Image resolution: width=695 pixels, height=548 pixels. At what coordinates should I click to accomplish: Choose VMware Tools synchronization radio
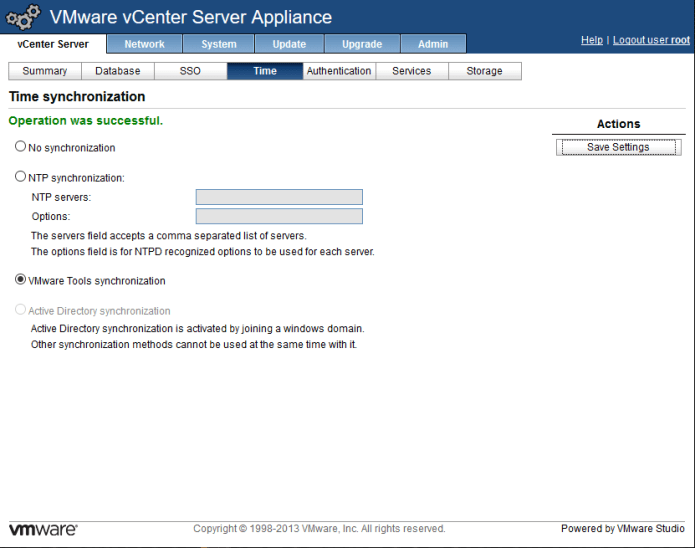point(21,280)
